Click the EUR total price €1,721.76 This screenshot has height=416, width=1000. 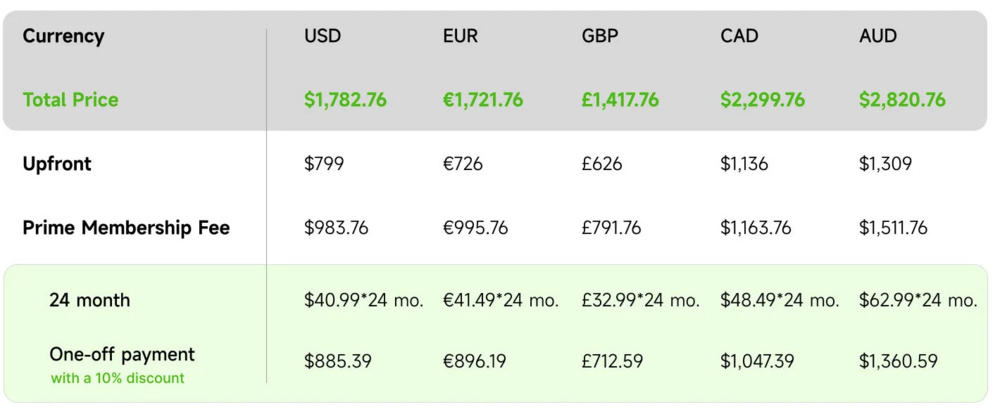484,100
